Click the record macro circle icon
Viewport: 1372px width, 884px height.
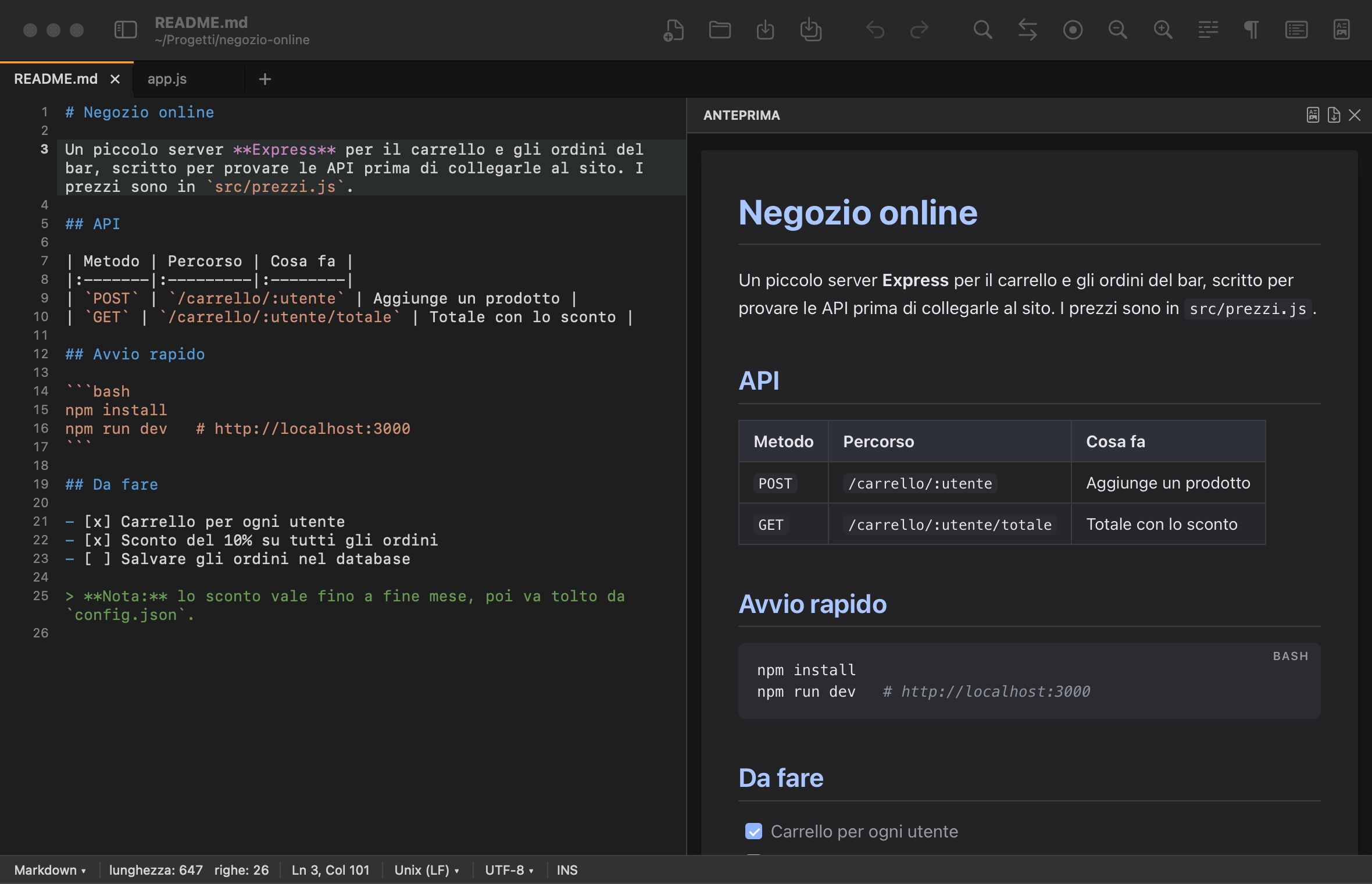(x=1073, y=30)
